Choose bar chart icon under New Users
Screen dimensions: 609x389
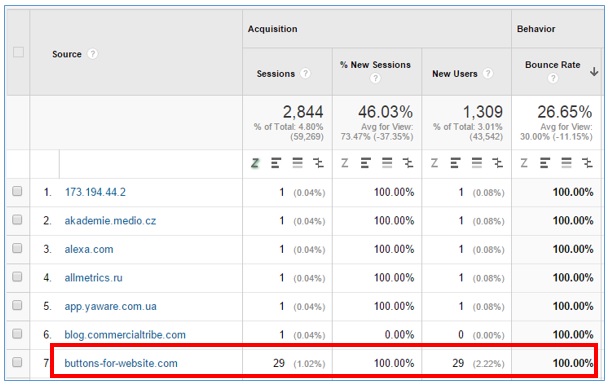coord(455,163)
